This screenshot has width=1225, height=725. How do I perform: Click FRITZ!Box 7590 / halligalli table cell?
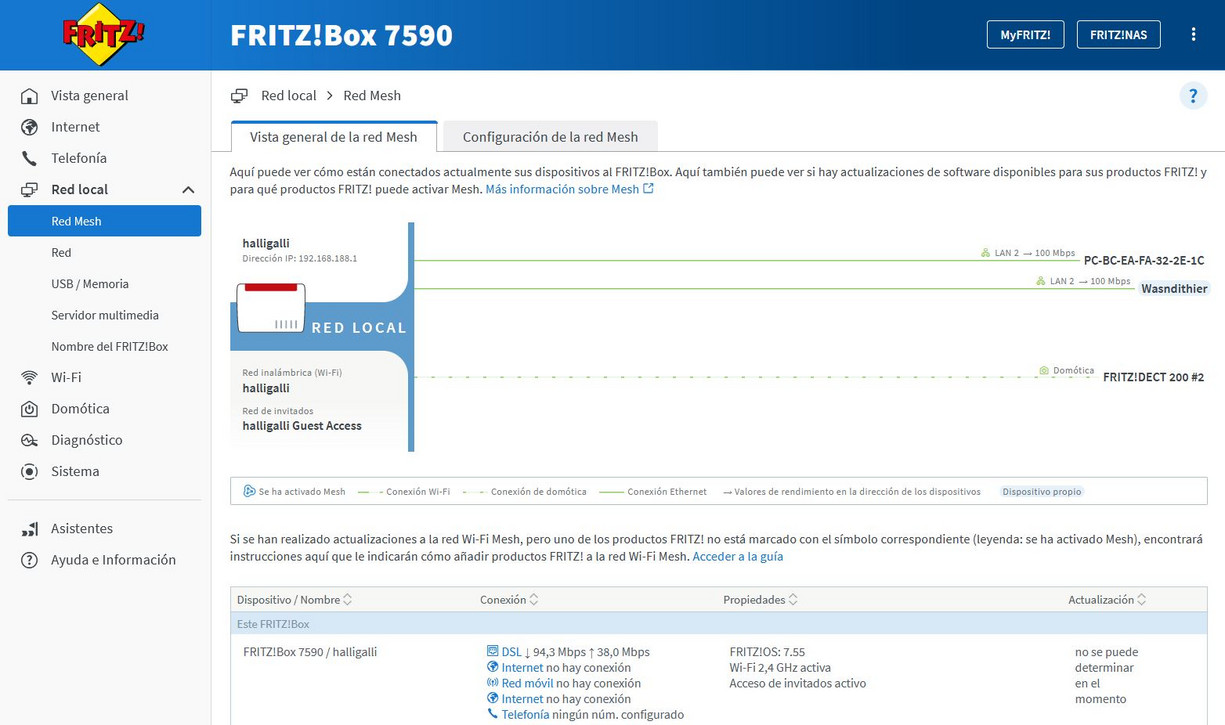tap(310, 652)
